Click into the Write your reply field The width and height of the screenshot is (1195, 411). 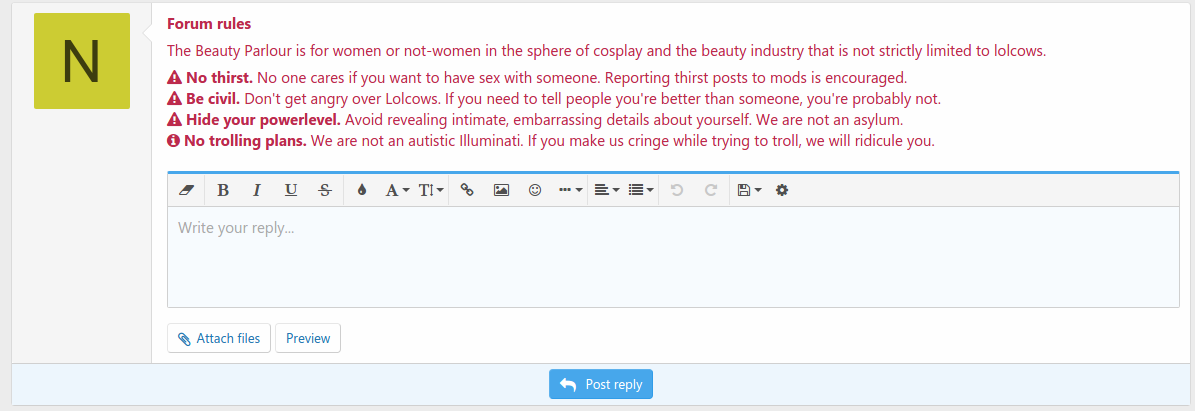(673, 257)
